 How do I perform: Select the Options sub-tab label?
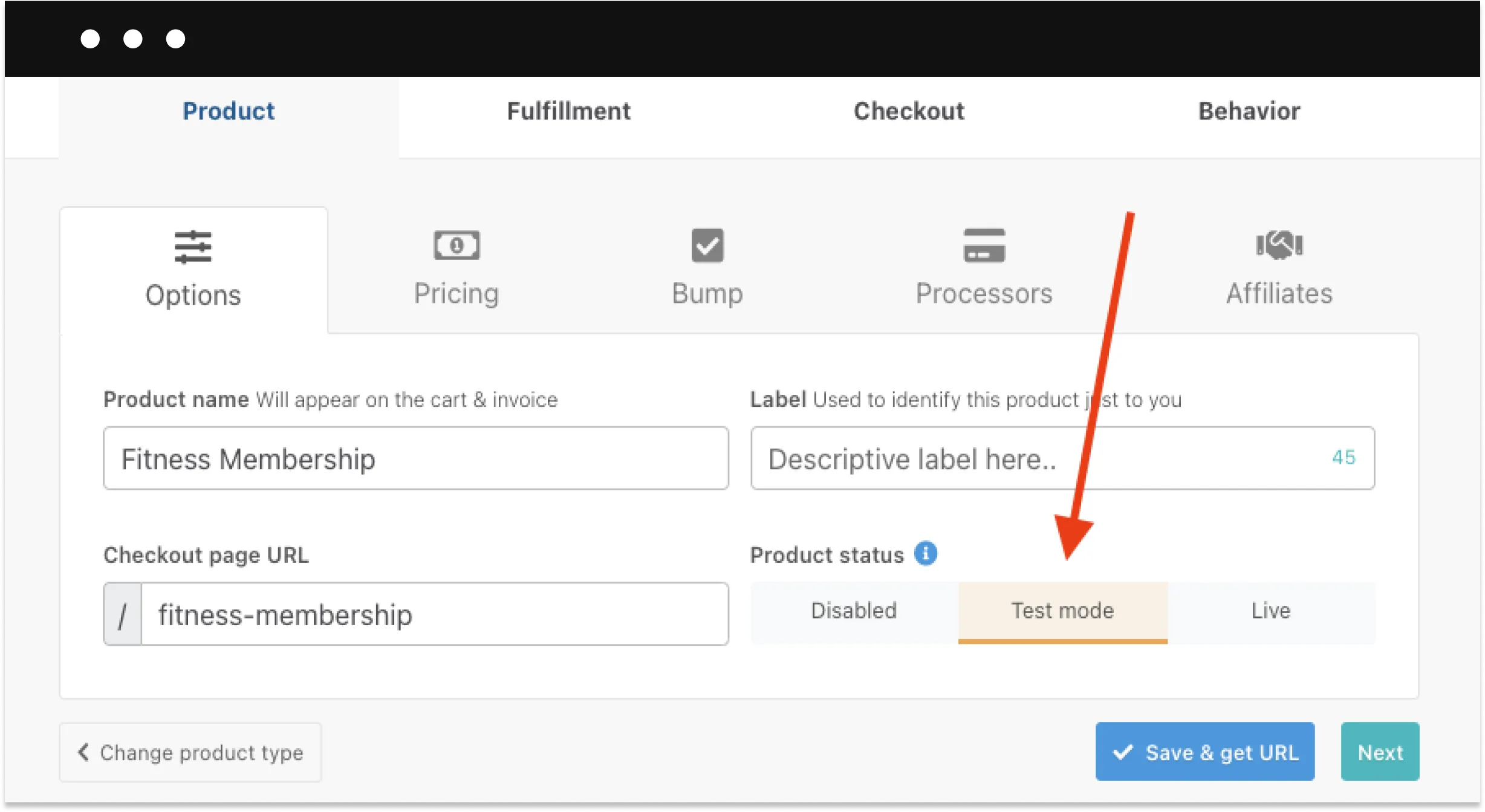pyautogui.click(x=193, y=295)
